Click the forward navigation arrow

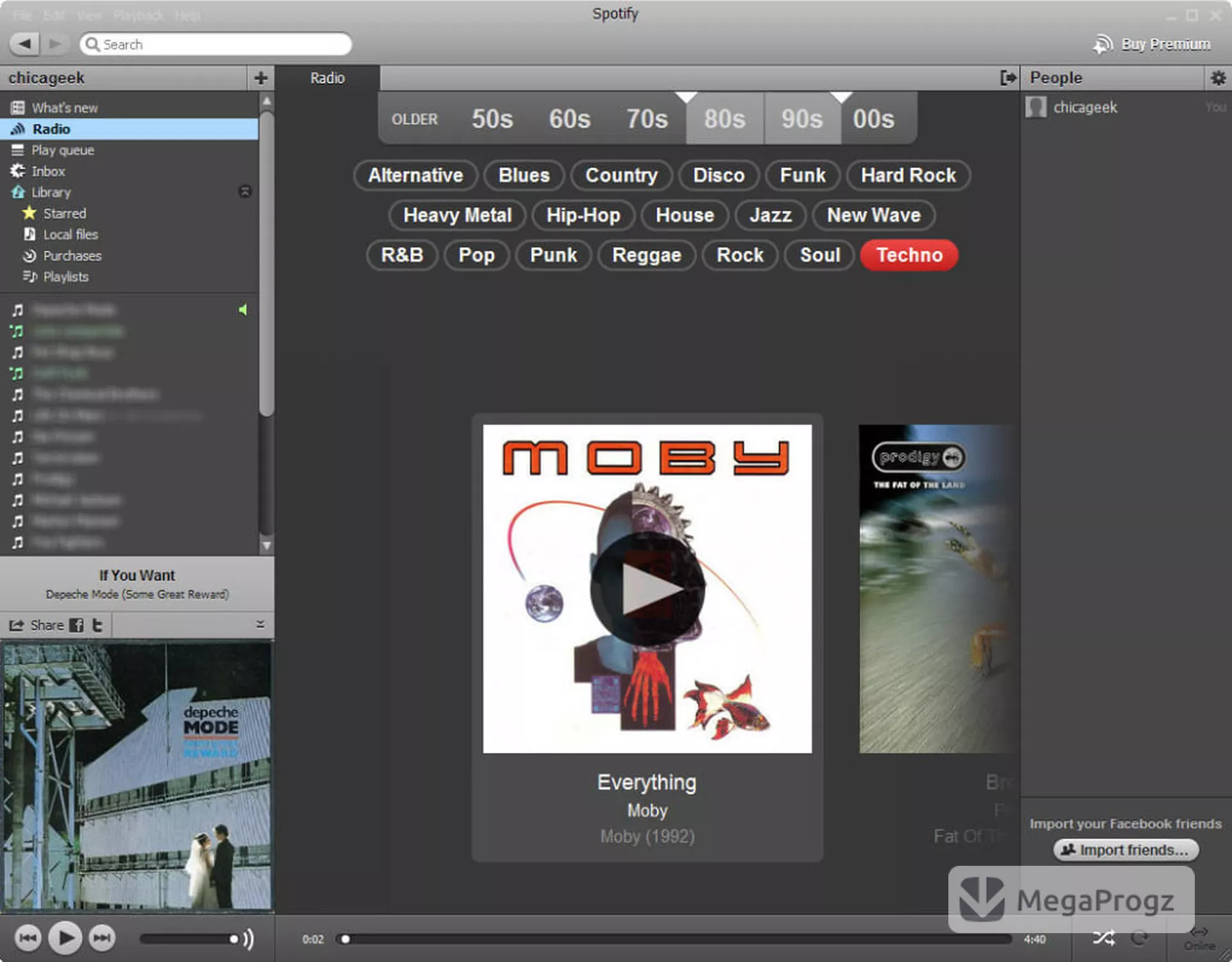(x=55, y=44)
